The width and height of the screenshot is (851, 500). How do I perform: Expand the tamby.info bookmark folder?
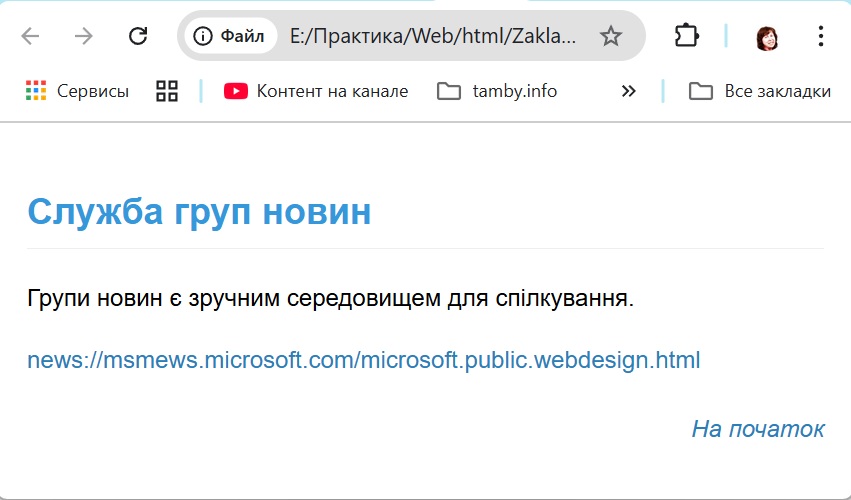pyautogui.click(x=497, y=91)
